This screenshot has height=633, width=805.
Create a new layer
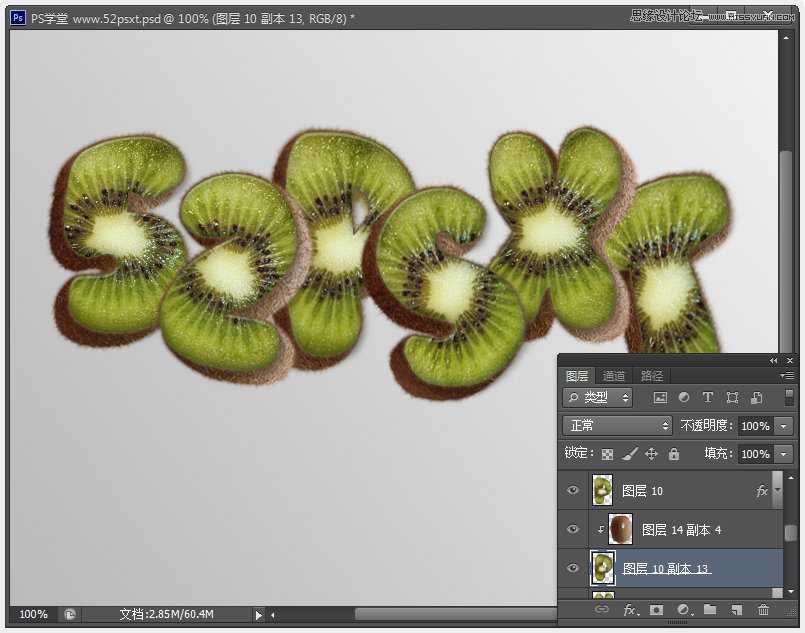point(737,609)
